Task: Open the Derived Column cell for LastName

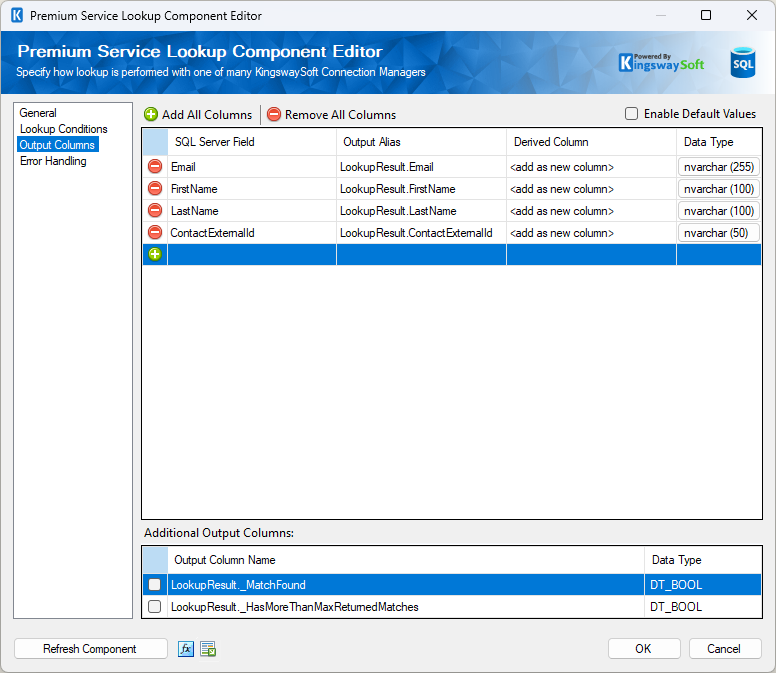Action: (x=591, y=211)
